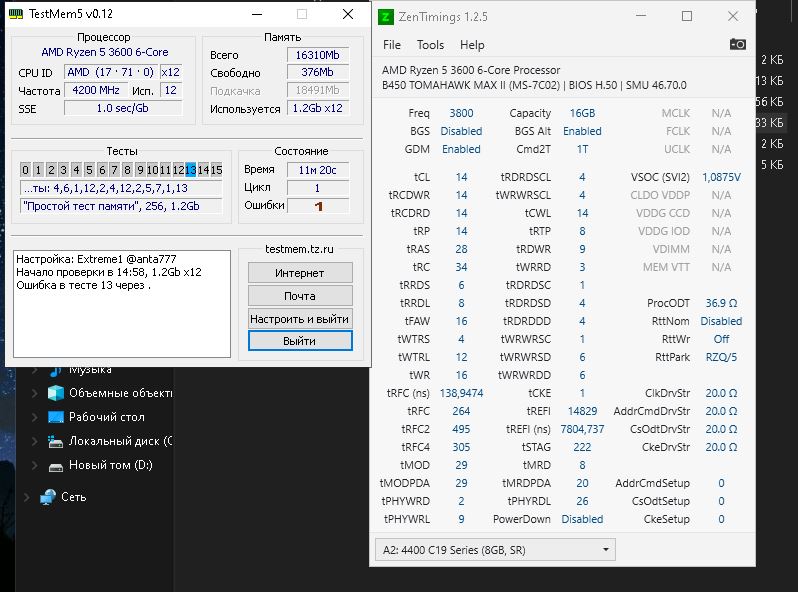Image resolution: width=798 pixels, height=592 pixels.
Task: Click the GDM Enabled value
Action: coord(461,149)
